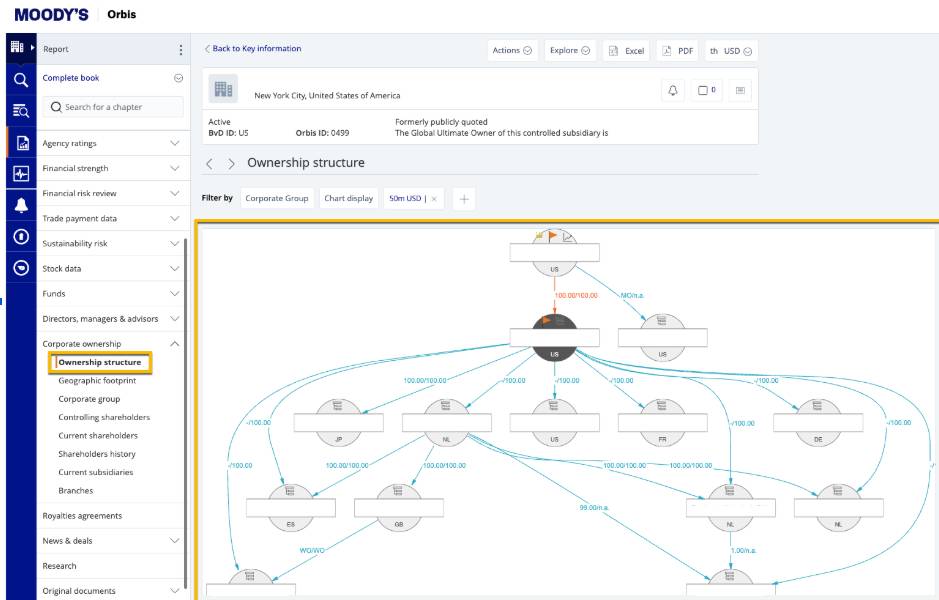Click the Chart display filter
The image size is (939, 600).
349,198
